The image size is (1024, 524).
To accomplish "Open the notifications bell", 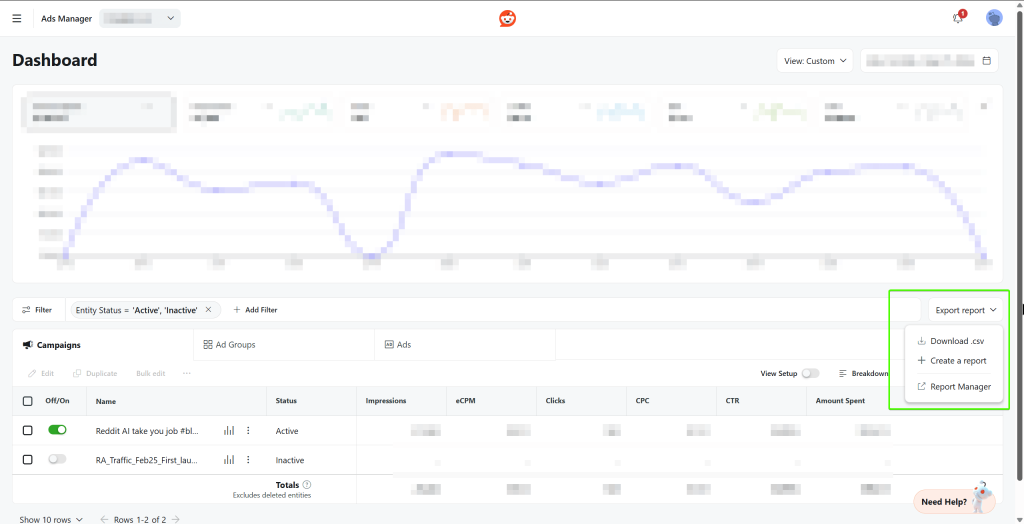I will point(958,18).
